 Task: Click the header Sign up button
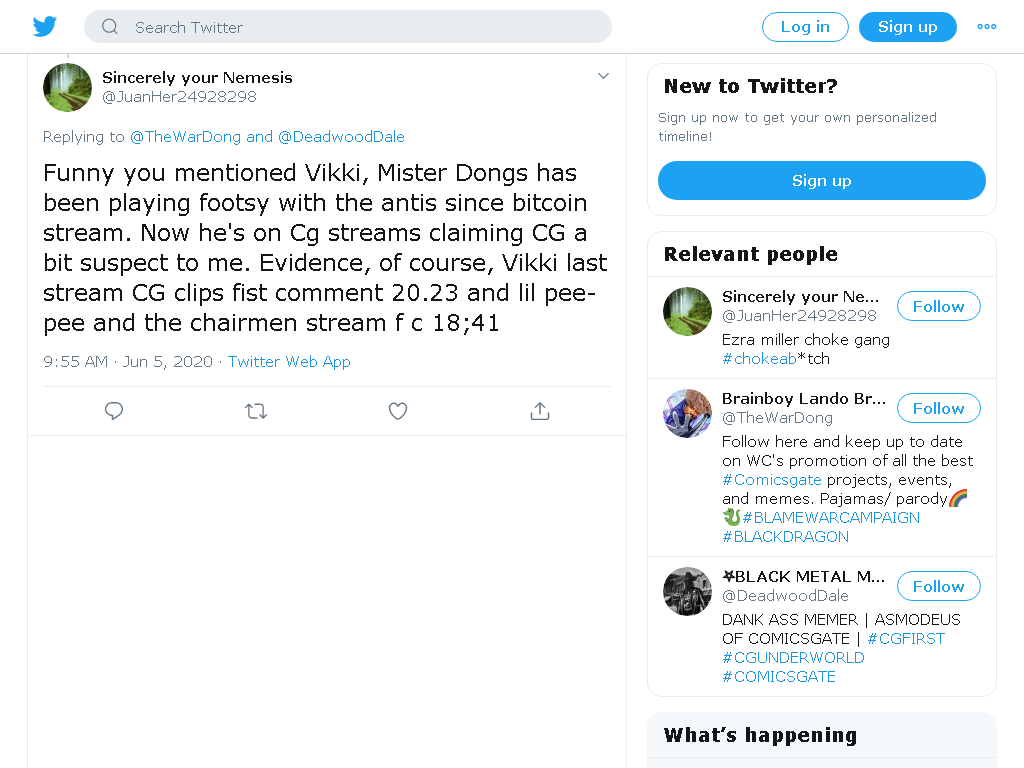click(x=907, y=27)
